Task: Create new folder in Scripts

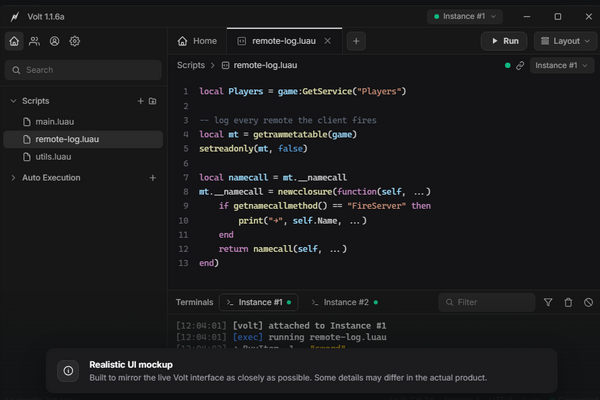Action: coord(153,101)
